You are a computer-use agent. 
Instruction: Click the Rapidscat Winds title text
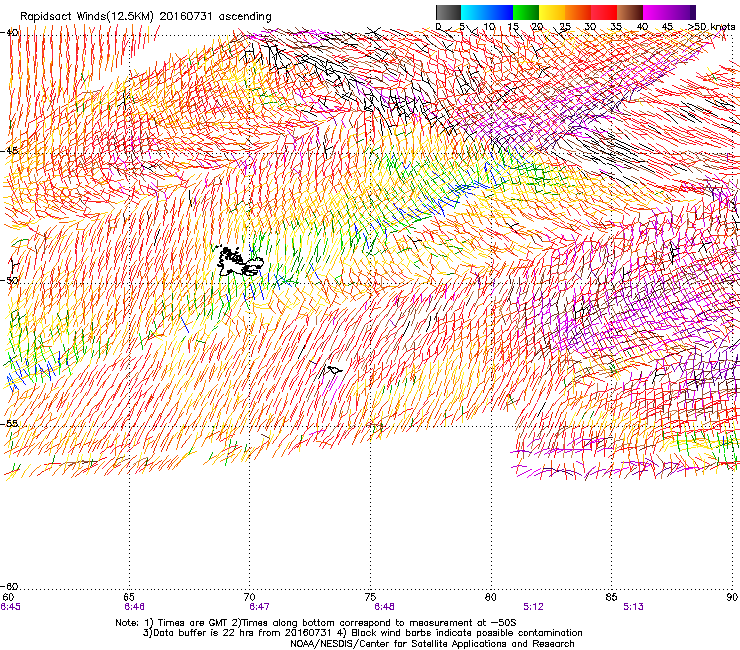(x=146, y=17)
